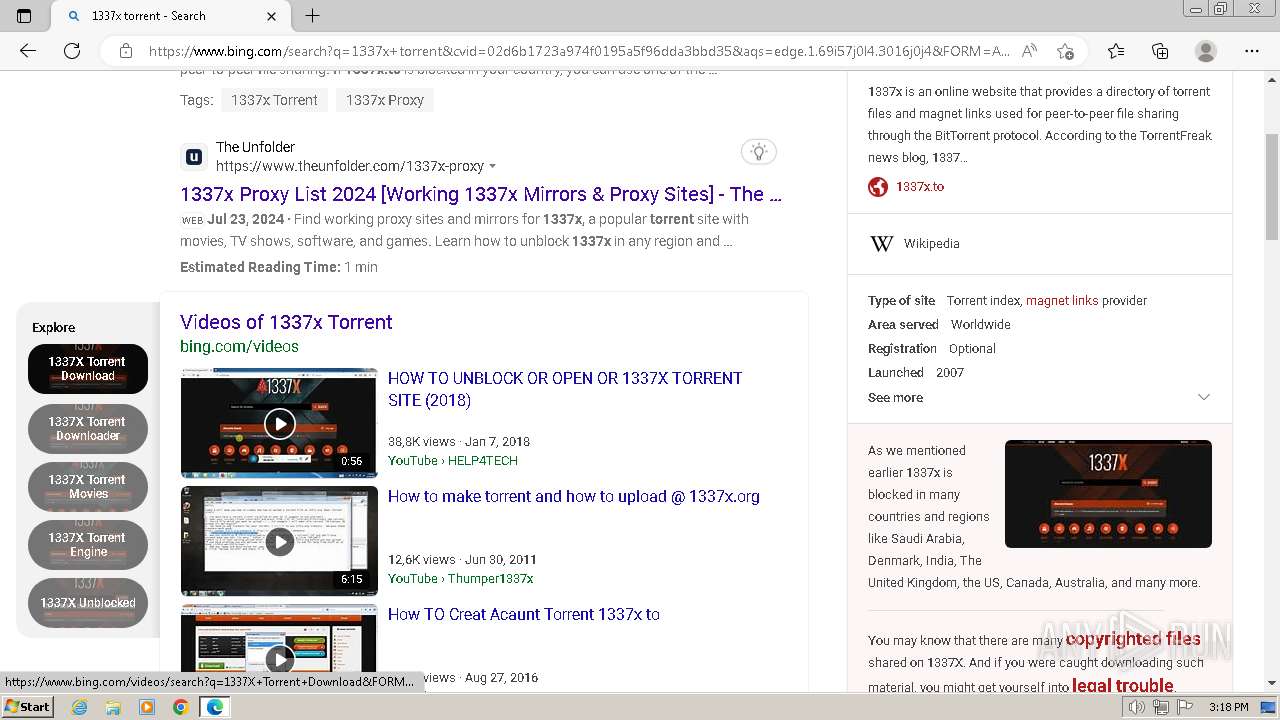Open the browser profile avatar
The image size is (1280, 720).
[1206, 51]
